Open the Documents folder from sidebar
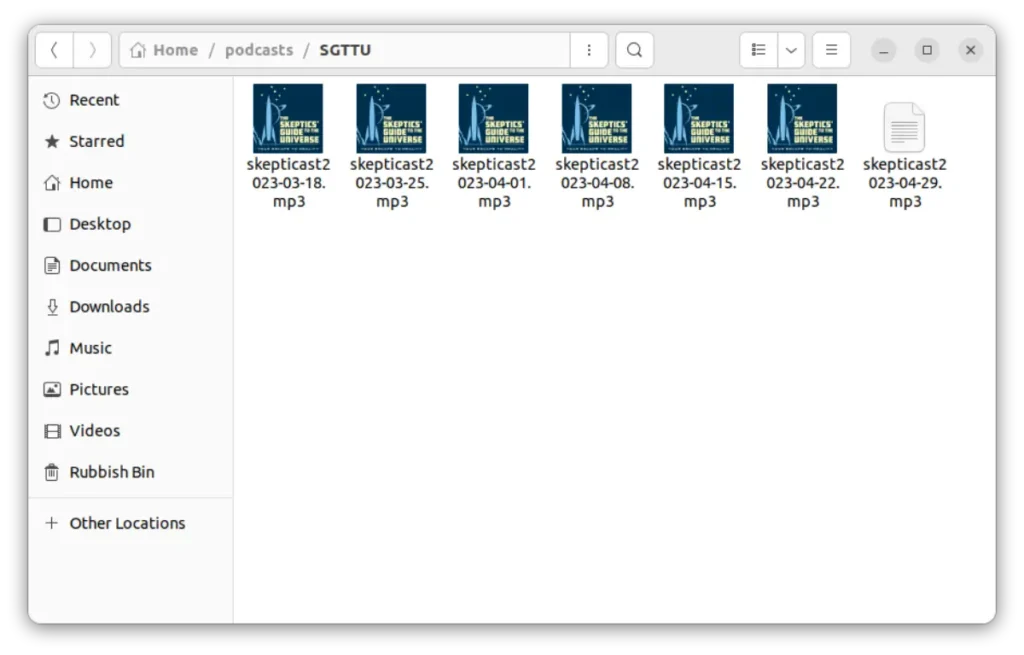 (x=110, y=265)
